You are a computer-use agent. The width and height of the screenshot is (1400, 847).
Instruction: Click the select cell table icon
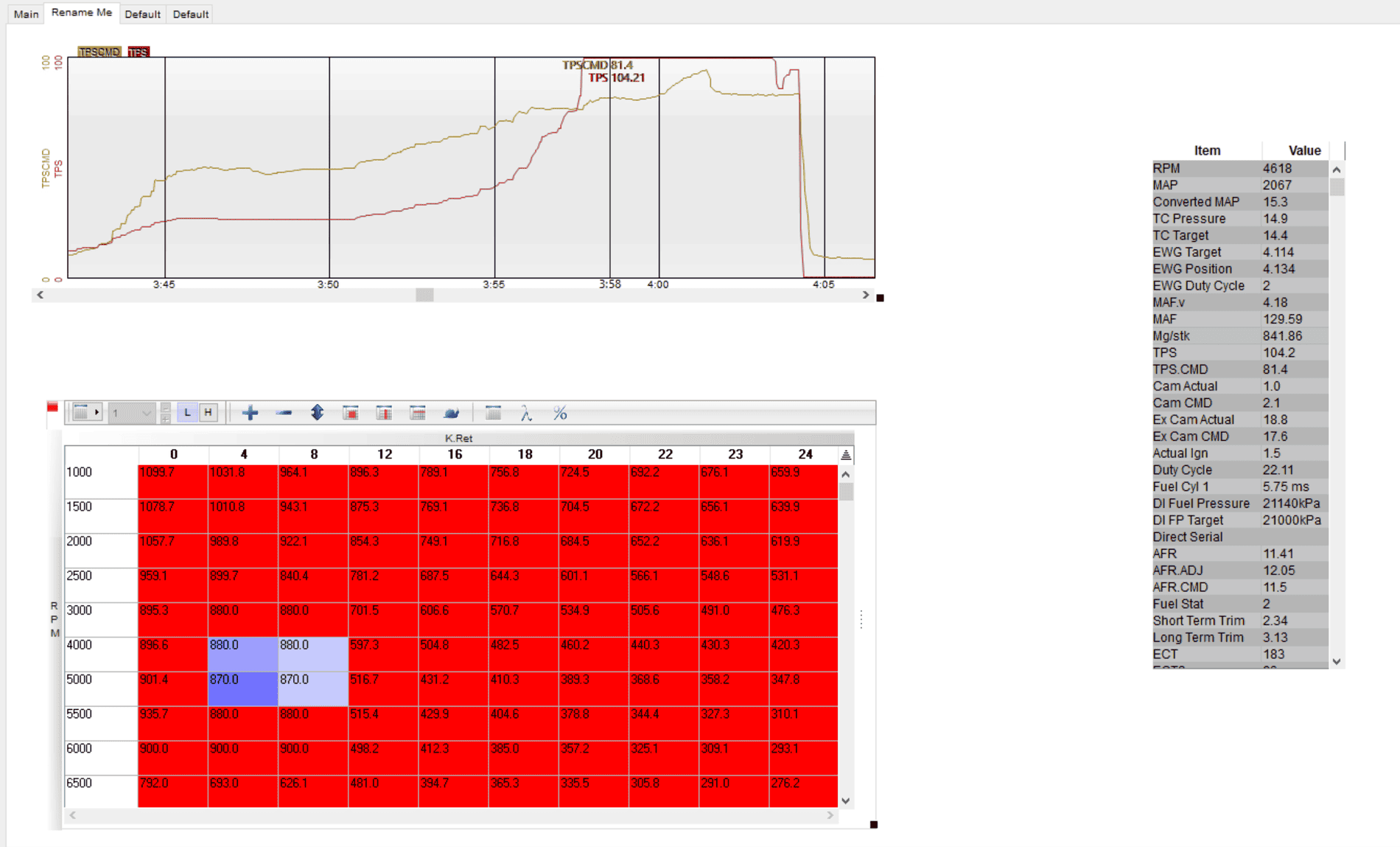[x=351, y=413]
